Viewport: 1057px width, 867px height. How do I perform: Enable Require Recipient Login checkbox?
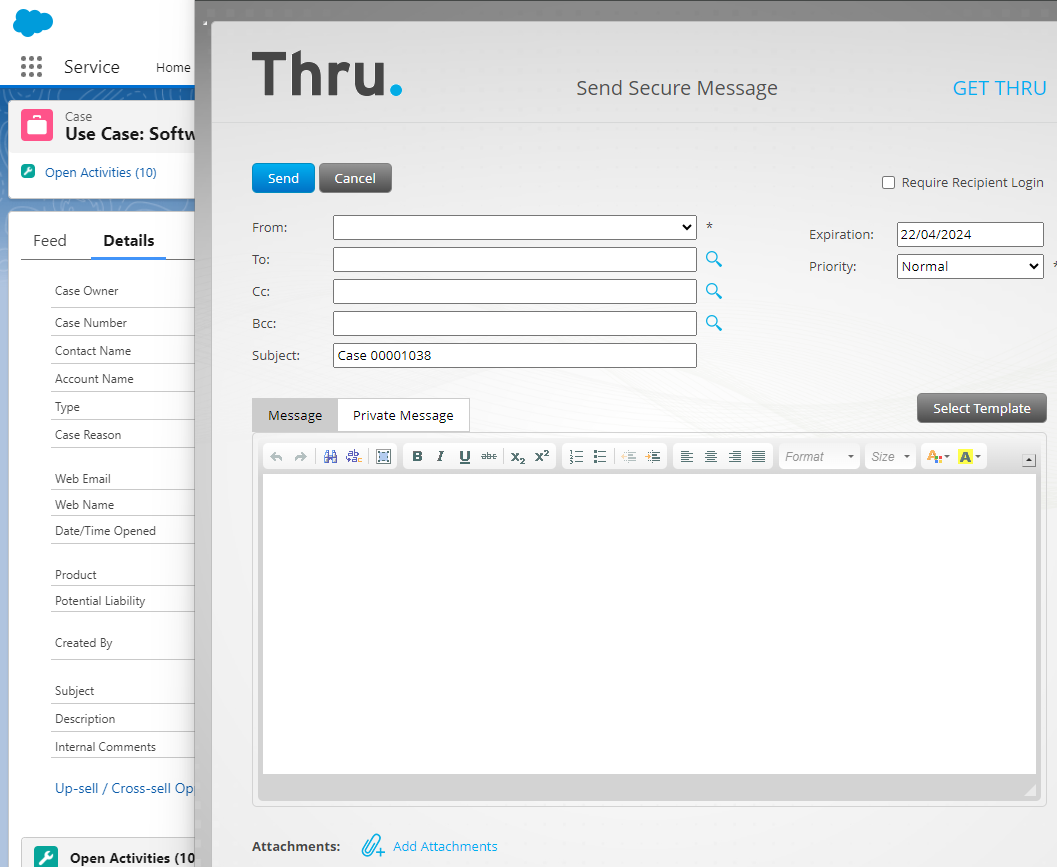(888, 183)
